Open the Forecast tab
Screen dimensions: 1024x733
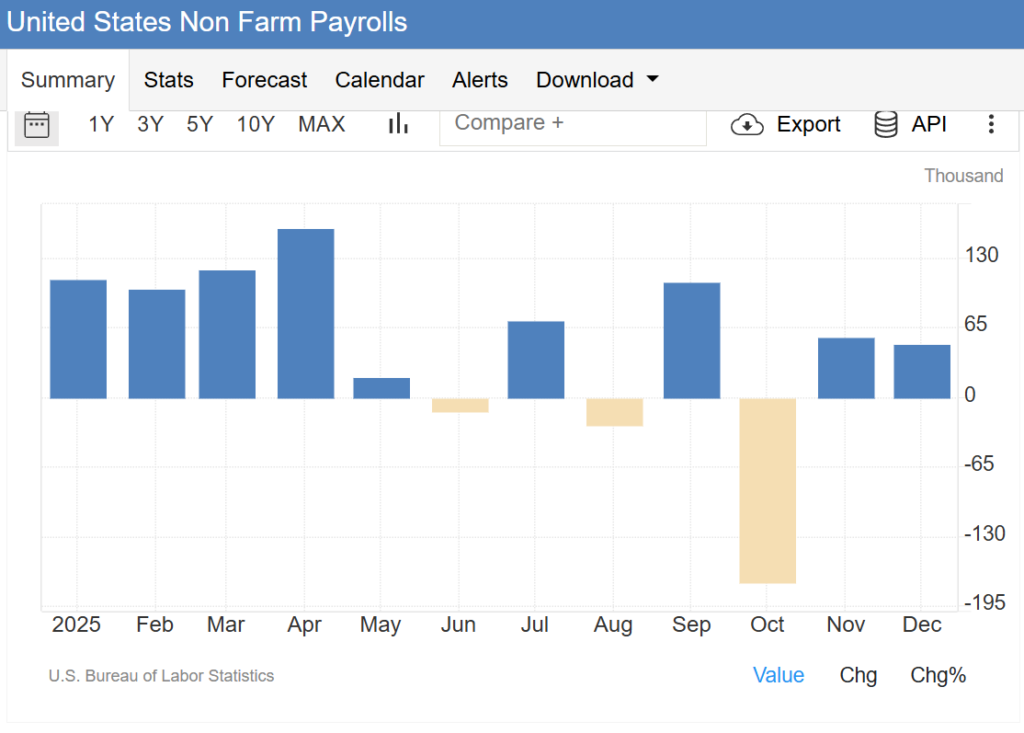[264, 80]
